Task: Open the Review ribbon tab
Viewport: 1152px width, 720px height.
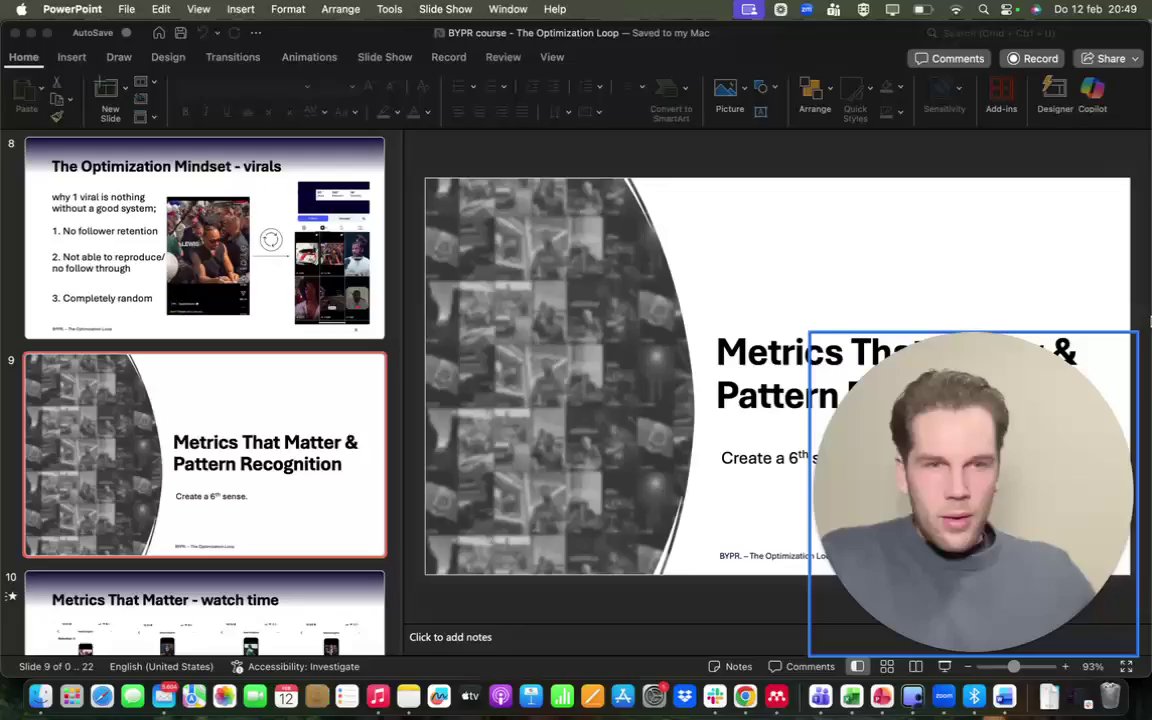Action: tap(503, 57)
